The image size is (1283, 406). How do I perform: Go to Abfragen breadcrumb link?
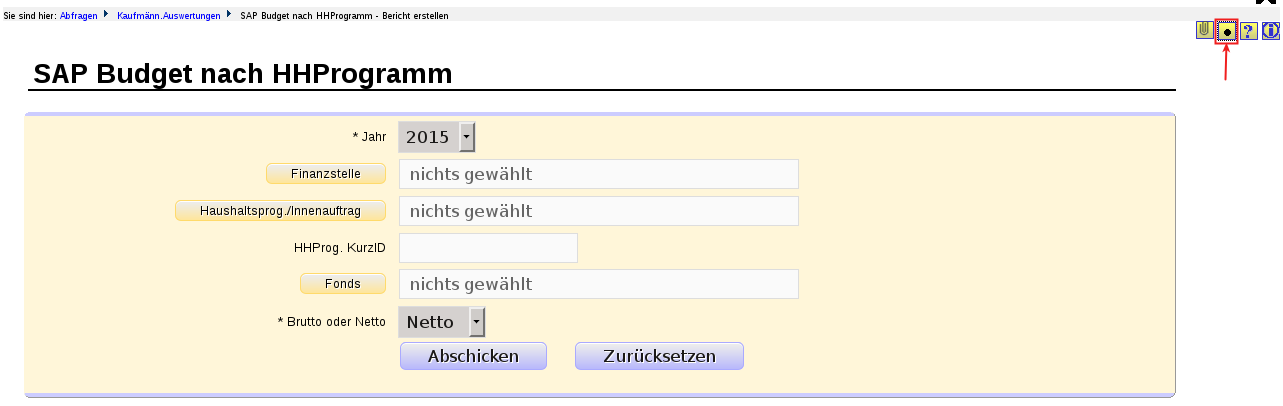pos(79,16)
